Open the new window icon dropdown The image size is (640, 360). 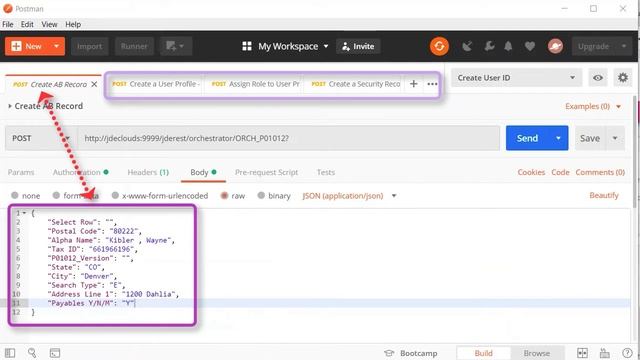(176, 46)
